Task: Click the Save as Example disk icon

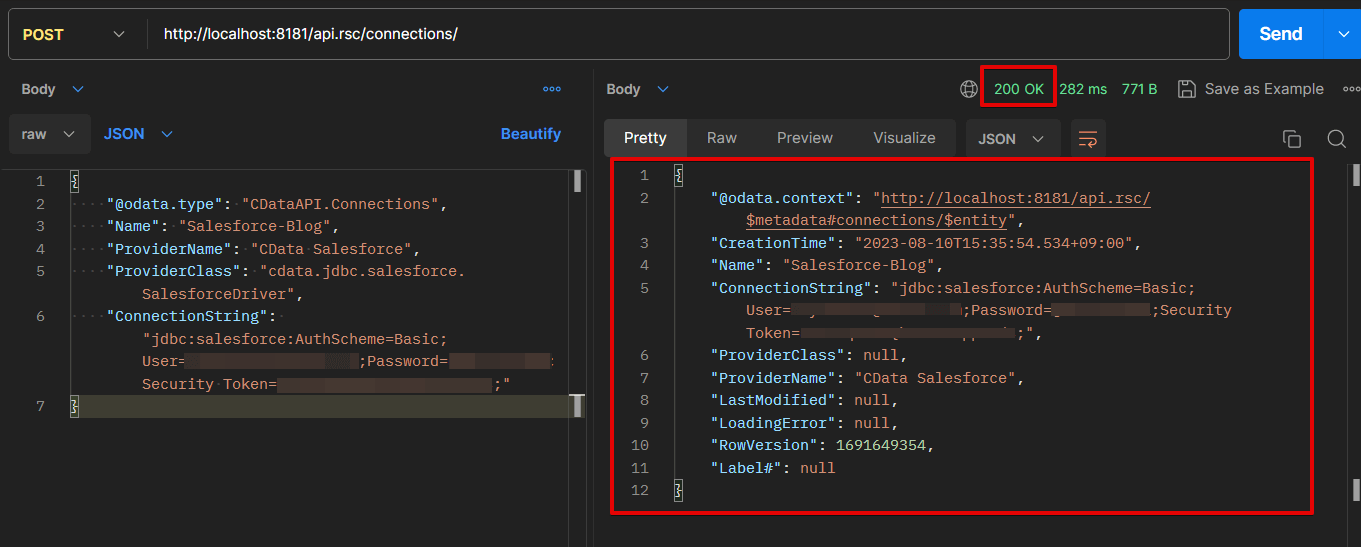Action: point(1187,89)
